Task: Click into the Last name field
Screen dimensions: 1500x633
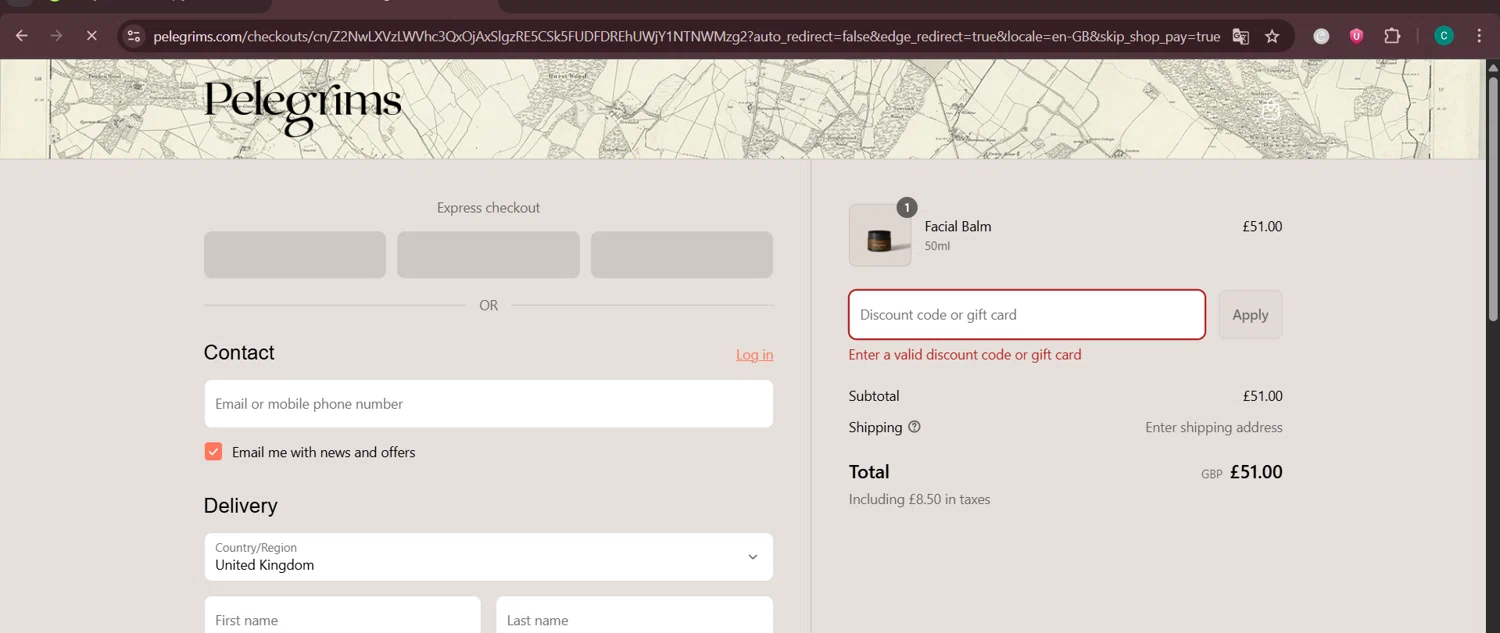Action: click(x=634, y=615)
